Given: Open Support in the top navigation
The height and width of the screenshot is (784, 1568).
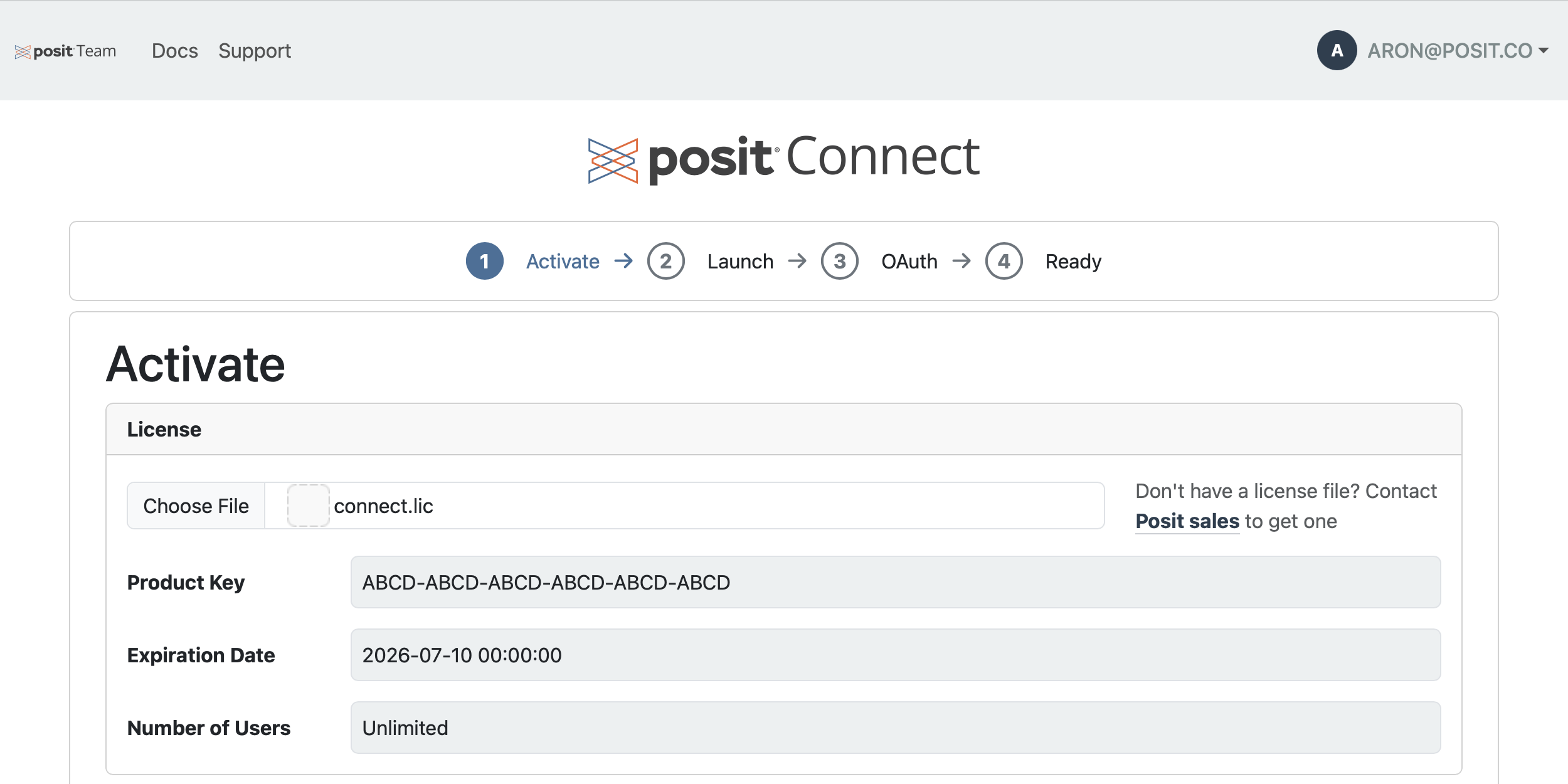Looking at the screenshot, I should [255, 51].
